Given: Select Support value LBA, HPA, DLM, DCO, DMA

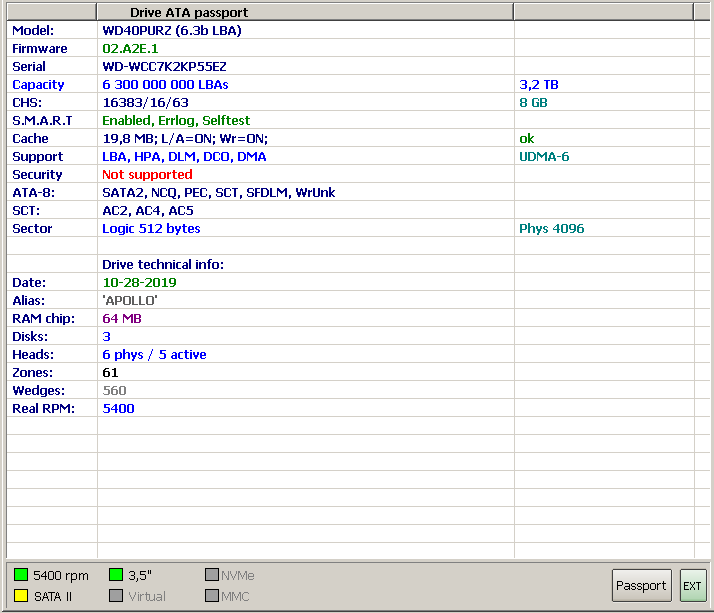Looking at the screenshot, I should pos(184,157).
